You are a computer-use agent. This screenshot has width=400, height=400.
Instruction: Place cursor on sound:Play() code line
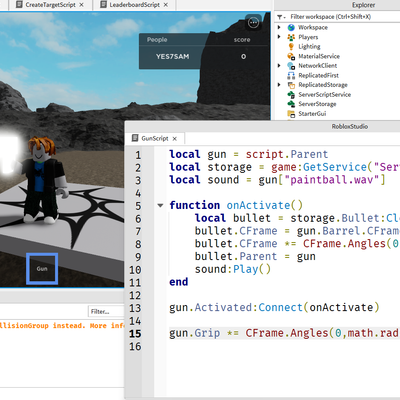(233, 269)
